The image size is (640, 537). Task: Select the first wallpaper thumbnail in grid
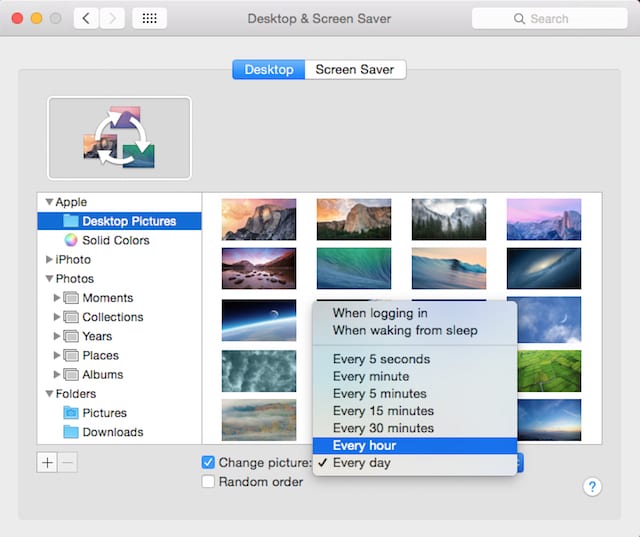[258, 218]
